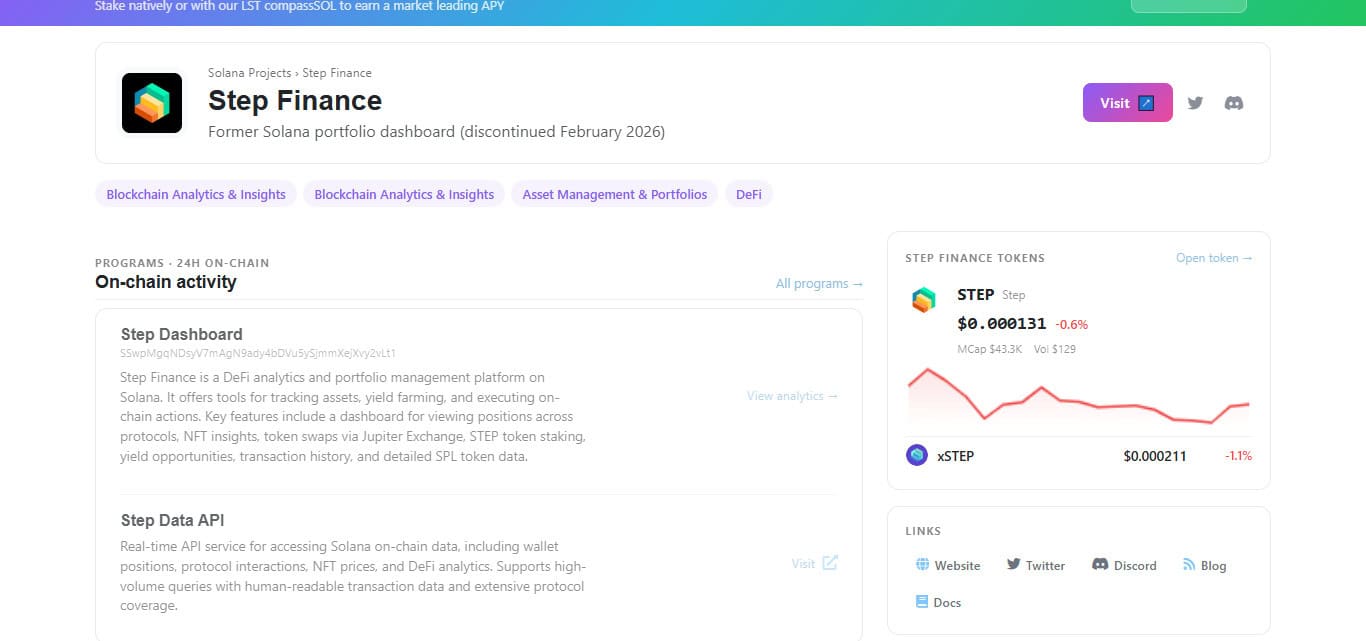Click the Step Finance breadcrumb item
Viewport: 1366px width, 641px height.
pyautogui.click(x=337, y=73)
